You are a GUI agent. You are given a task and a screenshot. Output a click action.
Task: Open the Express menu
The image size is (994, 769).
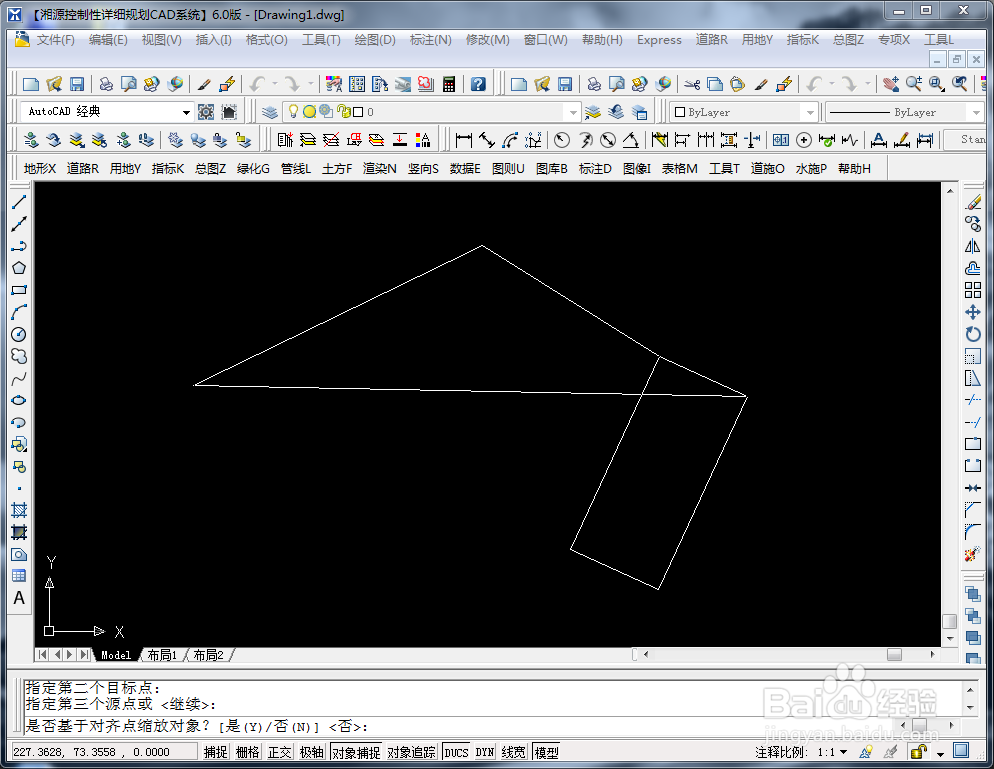pos(659,40)
